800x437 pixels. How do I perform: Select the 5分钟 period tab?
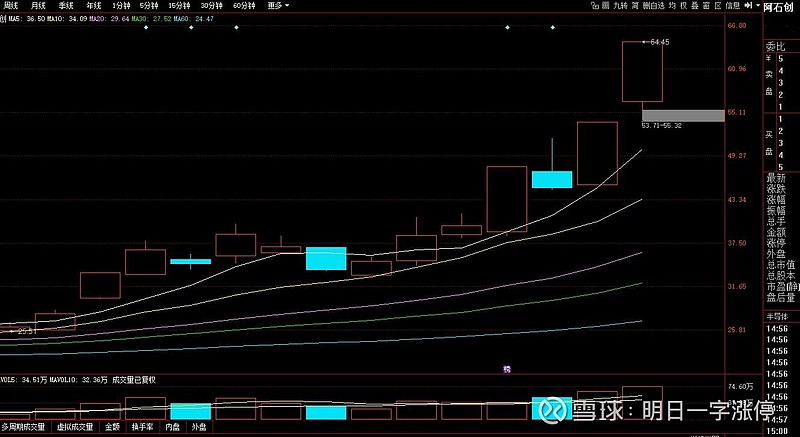click(149, 6)
